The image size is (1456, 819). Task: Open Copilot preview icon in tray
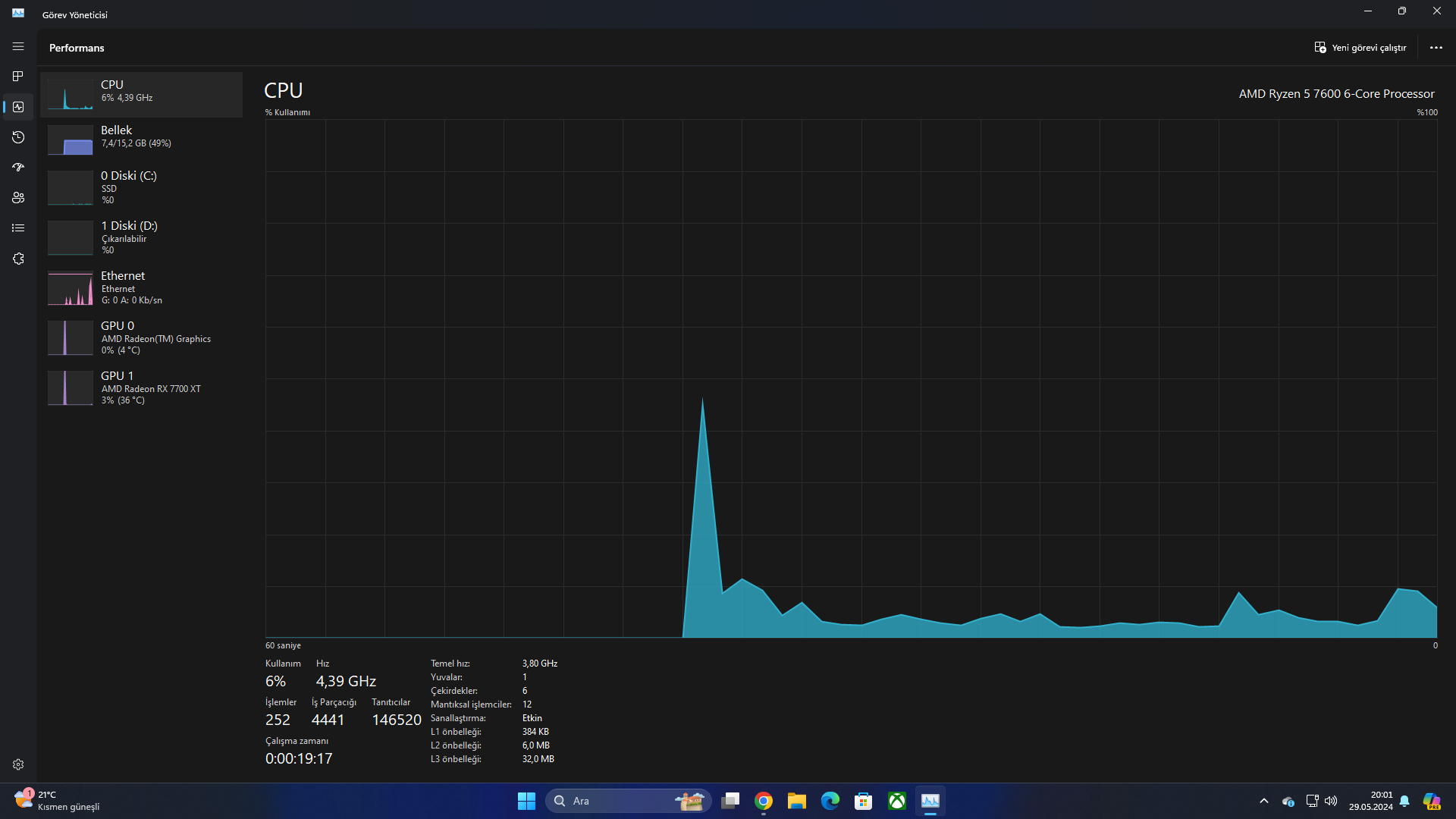[1432, 801]
